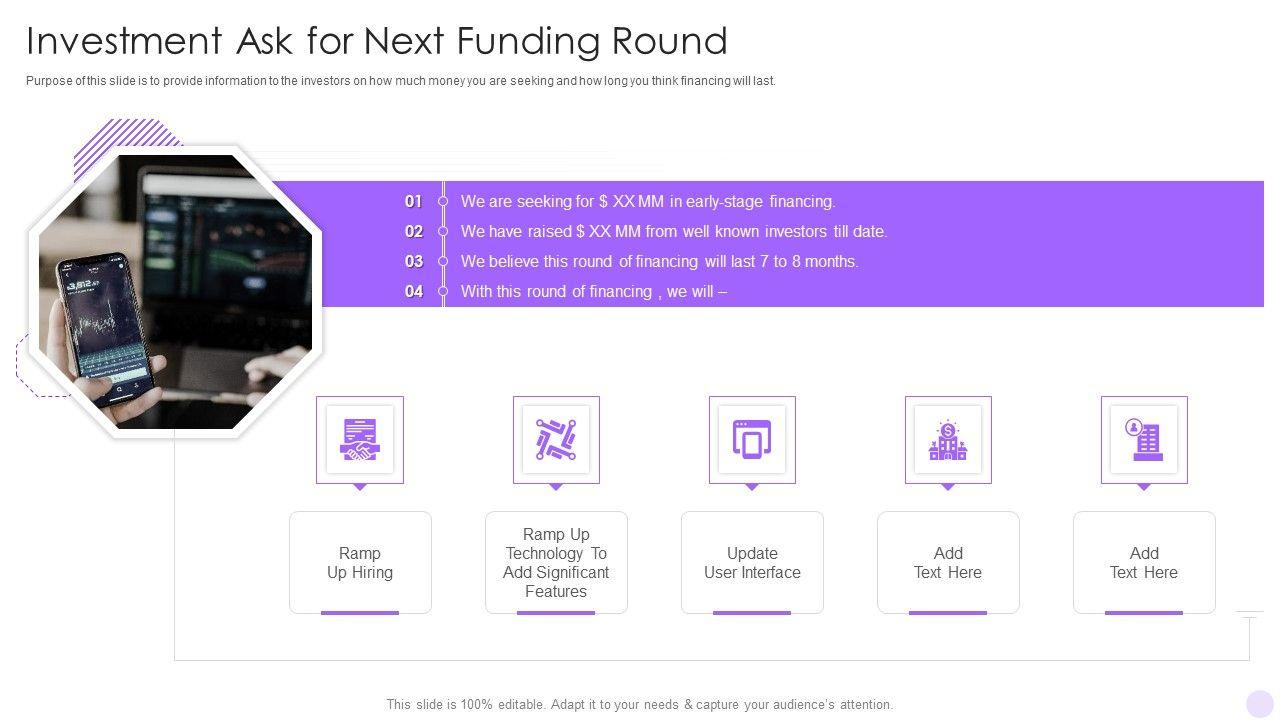
Task: Select the "Update User Interface" box
Action: tap(752, 563)
